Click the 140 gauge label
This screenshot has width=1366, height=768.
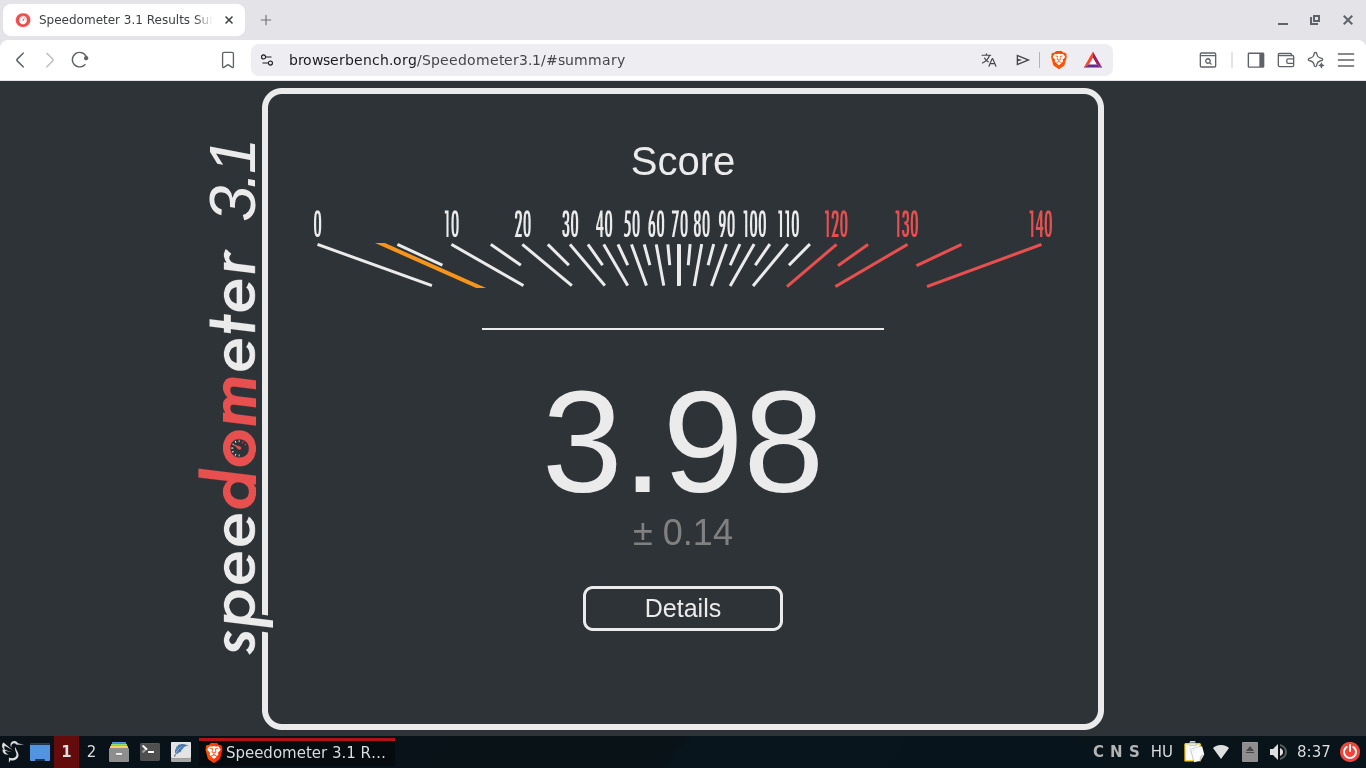[1041, 224]
